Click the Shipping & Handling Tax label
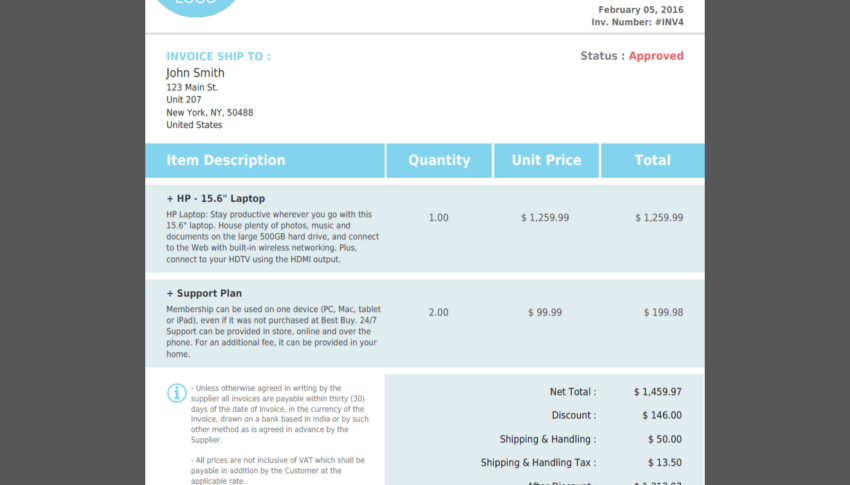 (538, 463)
